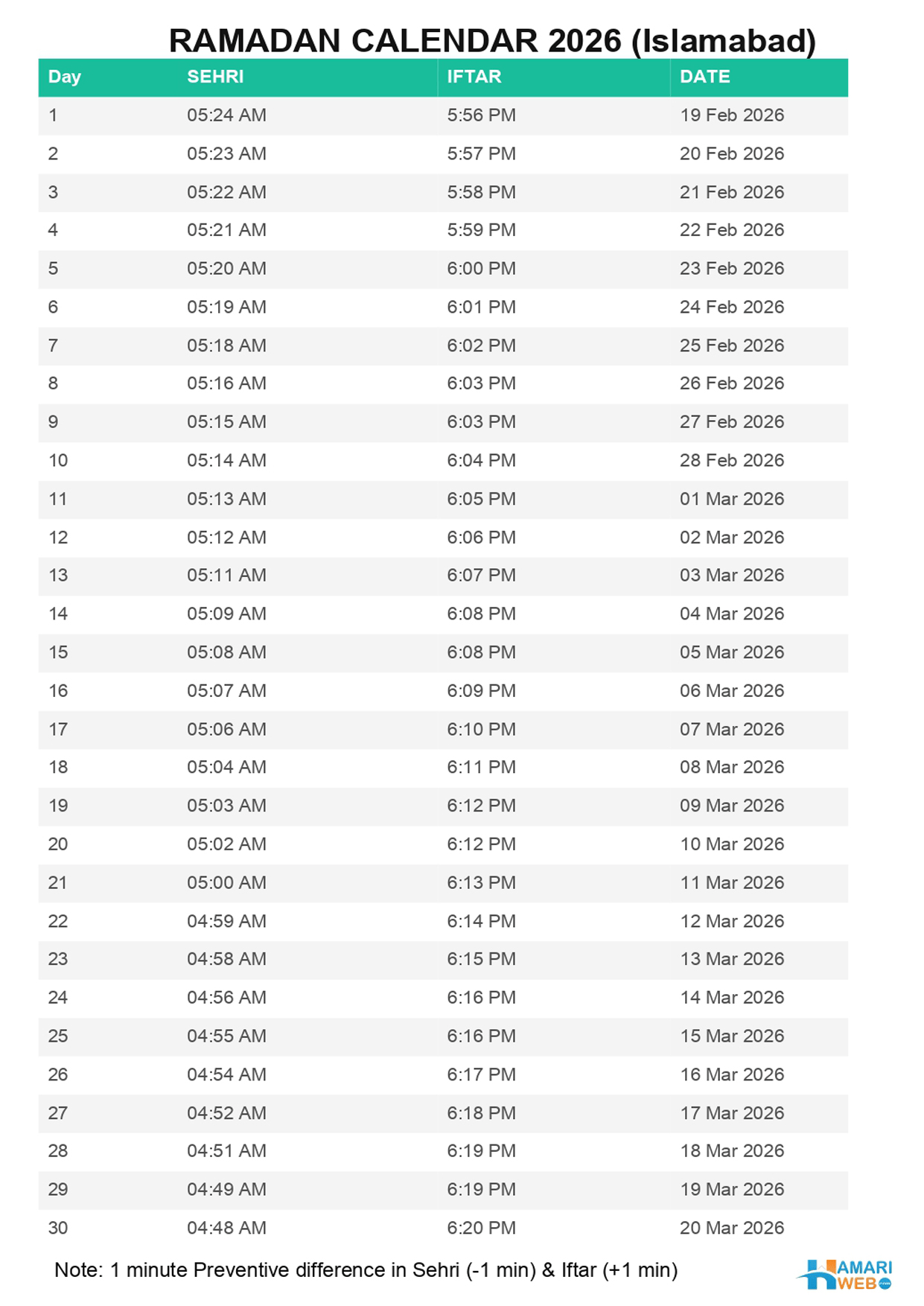This screenshot has width=924, height=1306.
Task: Click the IFTAR column header
Action: (x=474, y=77)
